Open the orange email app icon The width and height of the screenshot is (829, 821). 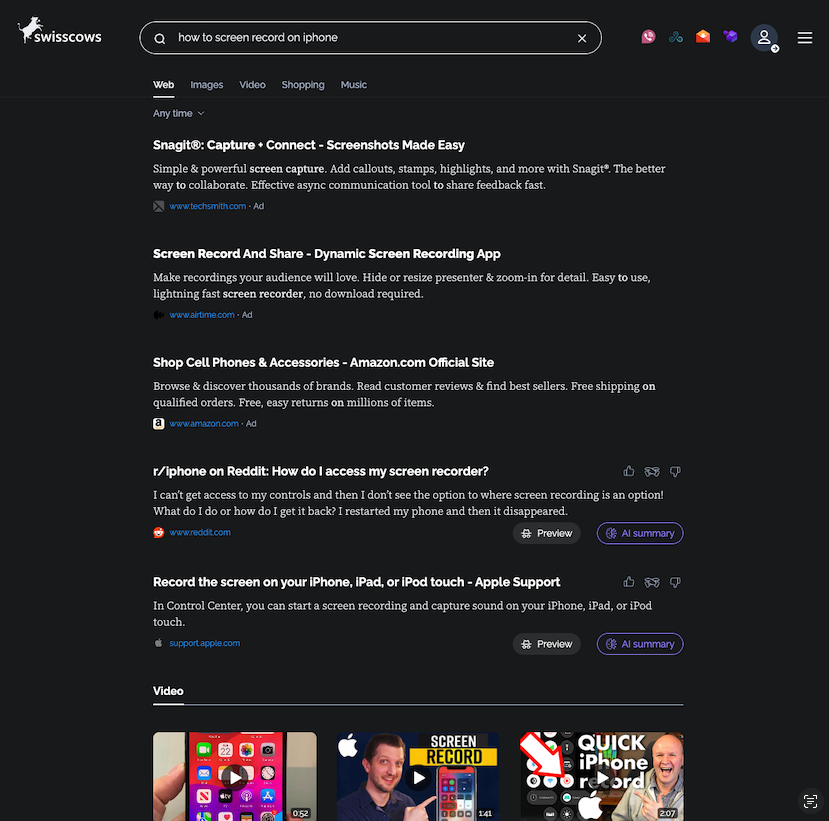703,36
